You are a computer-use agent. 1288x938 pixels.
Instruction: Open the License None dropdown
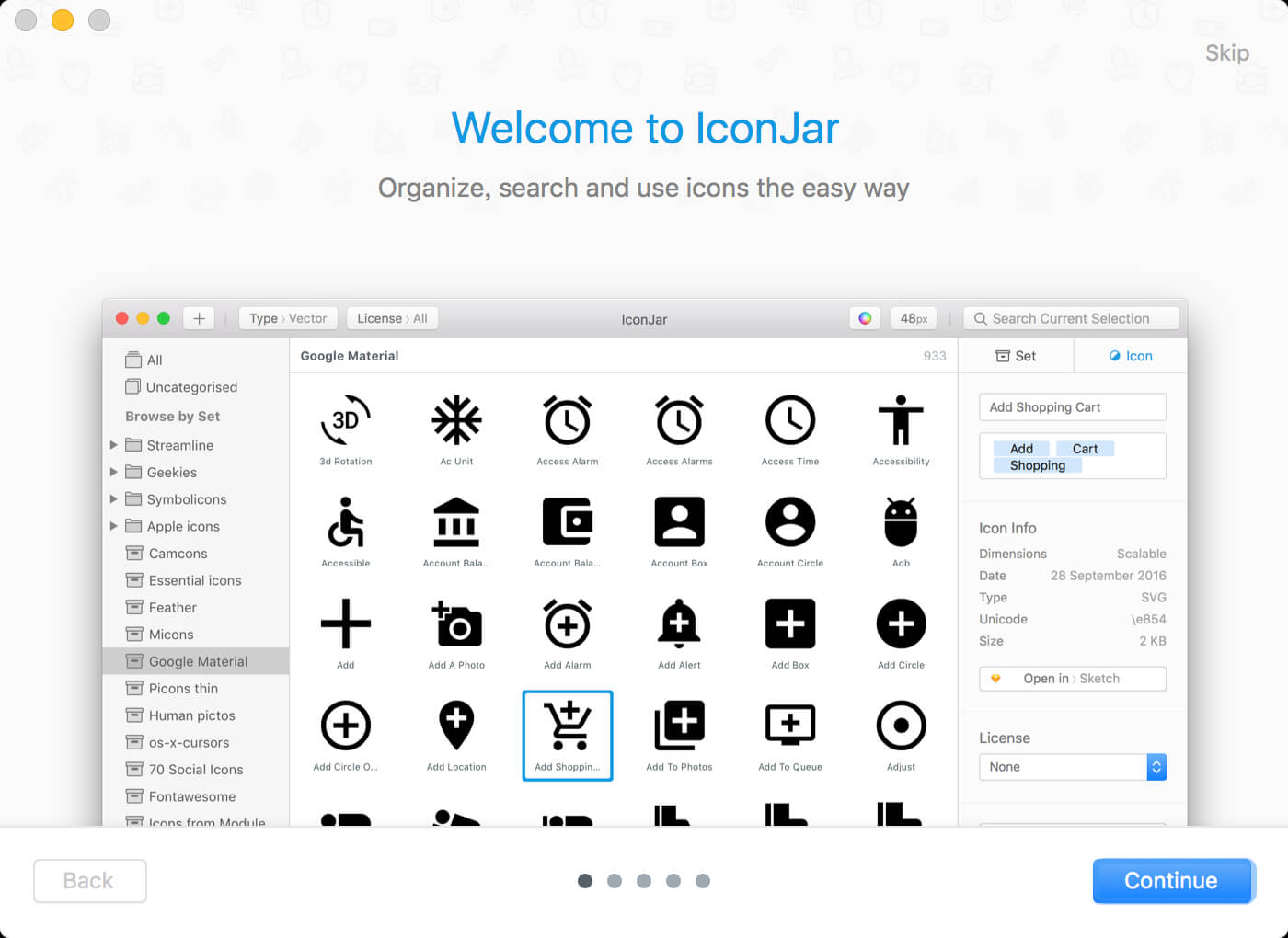point(1073,767)
